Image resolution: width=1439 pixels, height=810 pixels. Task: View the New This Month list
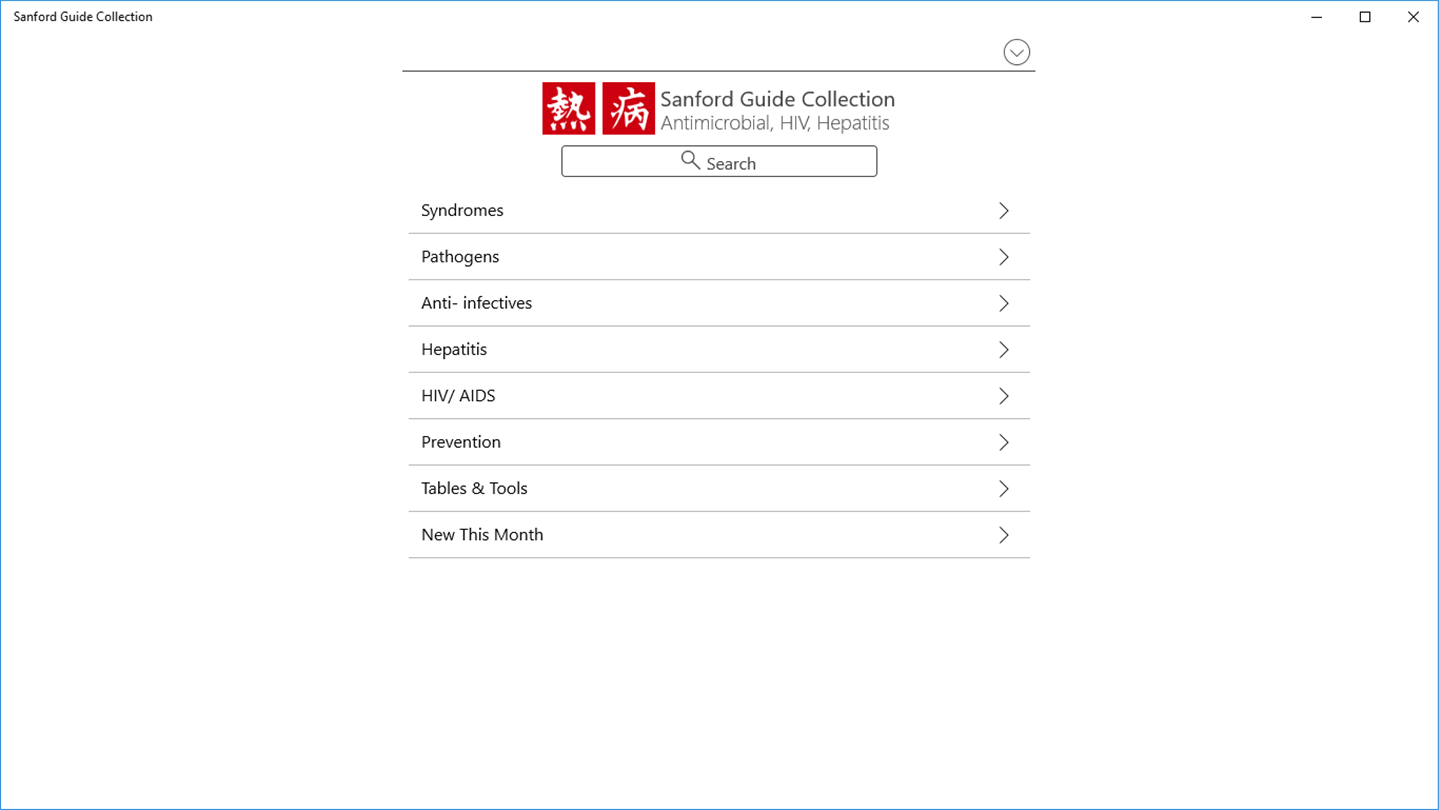point(482,535)
